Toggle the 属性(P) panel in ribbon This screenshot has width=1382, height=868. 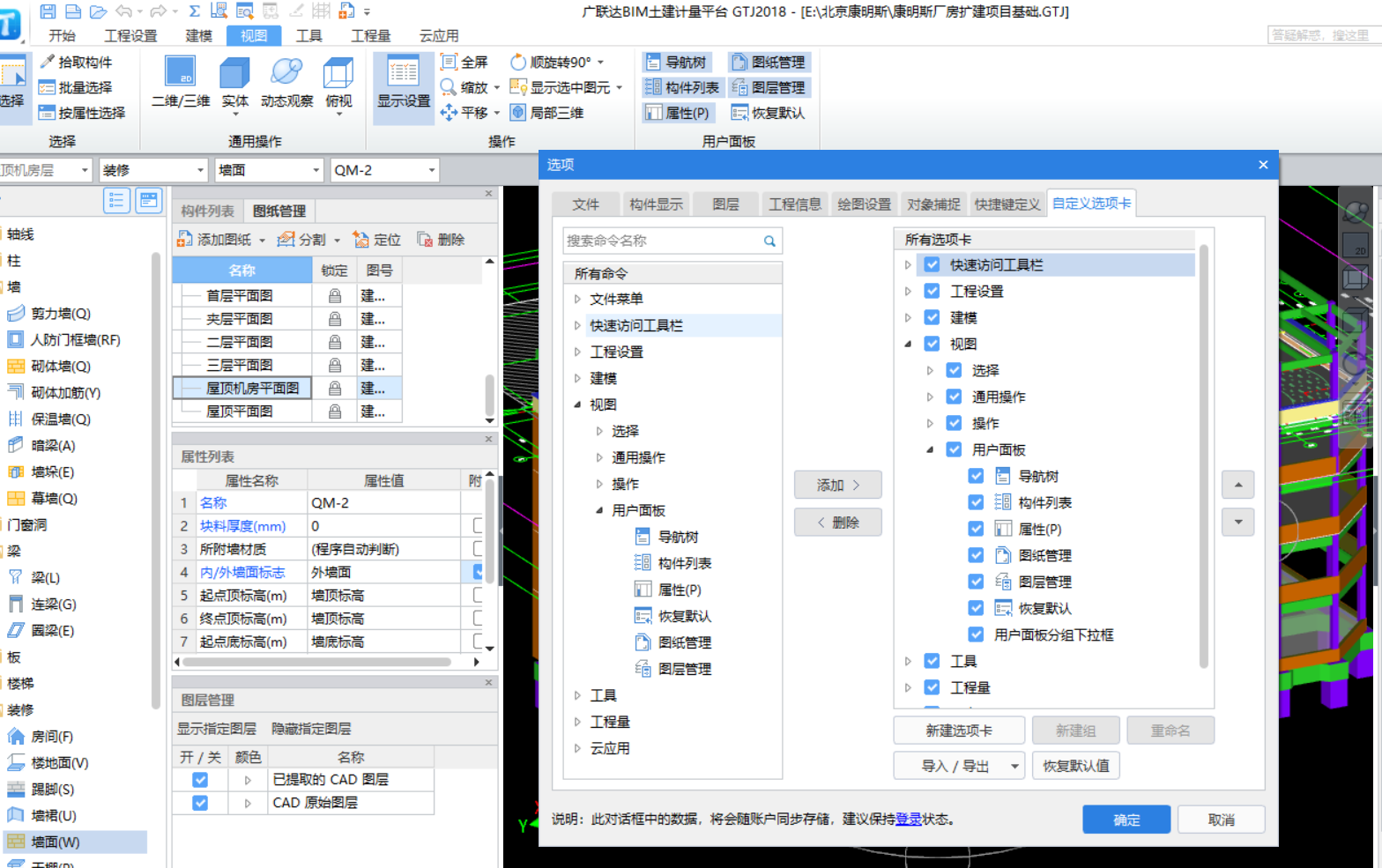(x=677, y=113)
